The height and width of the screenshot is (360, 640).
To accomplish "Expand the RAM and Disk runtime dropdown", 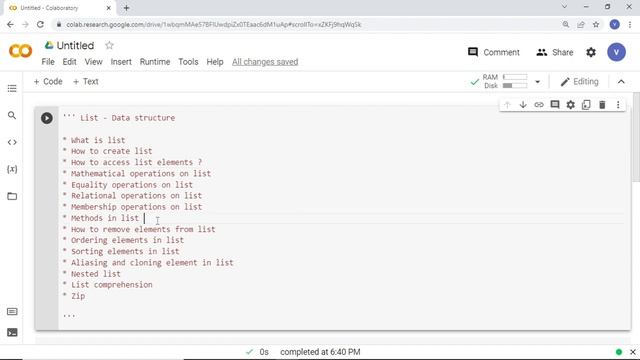I will click(538, 82).
